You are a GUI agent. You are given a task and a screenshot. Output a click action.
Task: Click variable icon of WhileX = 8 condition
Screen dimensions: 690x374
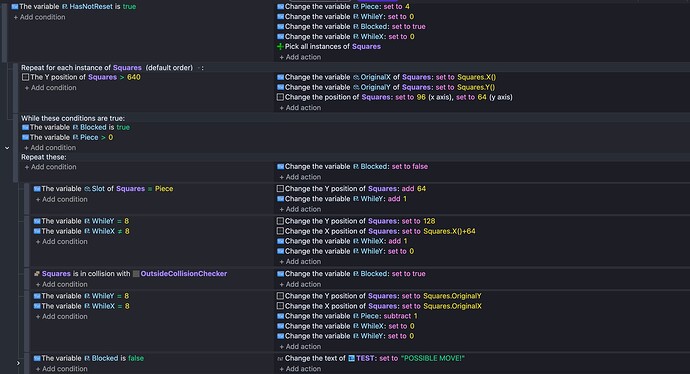tap(37, 306)
